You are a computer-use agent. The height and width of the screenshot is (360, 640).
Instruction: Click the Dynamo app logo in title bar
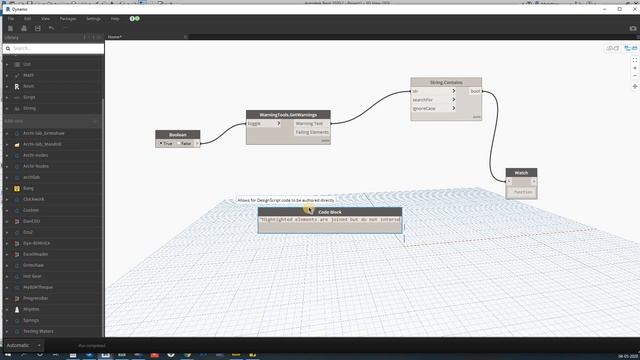click(7, 9)
